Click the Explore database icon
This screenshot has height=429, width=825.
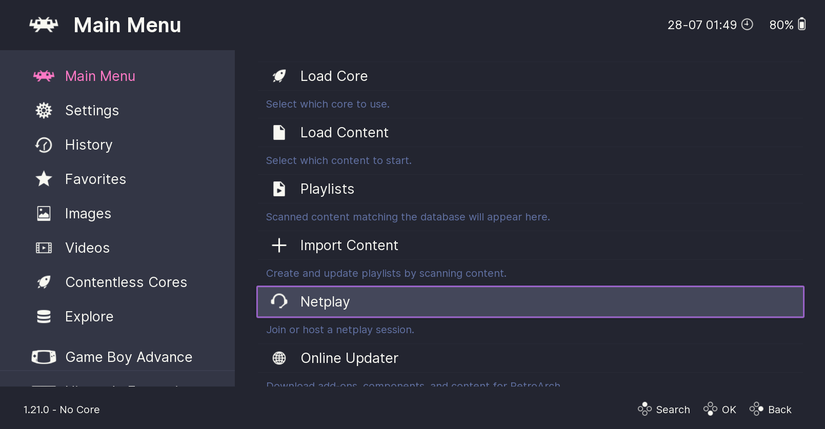pos(44,317)
